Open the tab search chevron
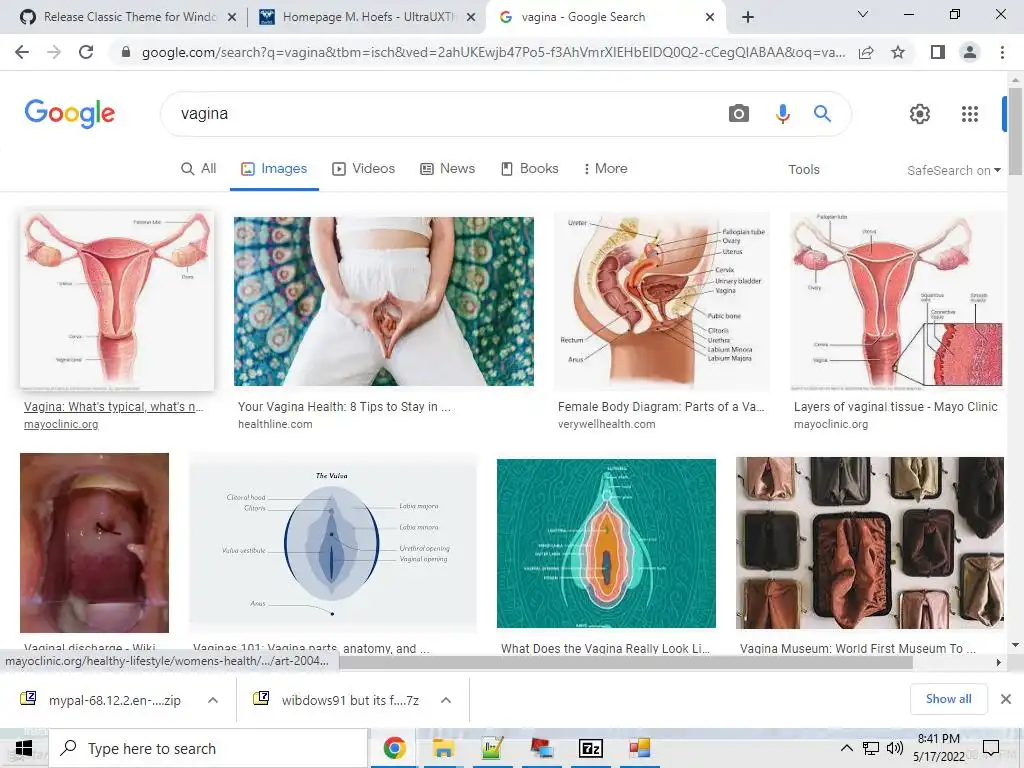This screenshot has width=1024, height=768. click(x=863, y=14)
